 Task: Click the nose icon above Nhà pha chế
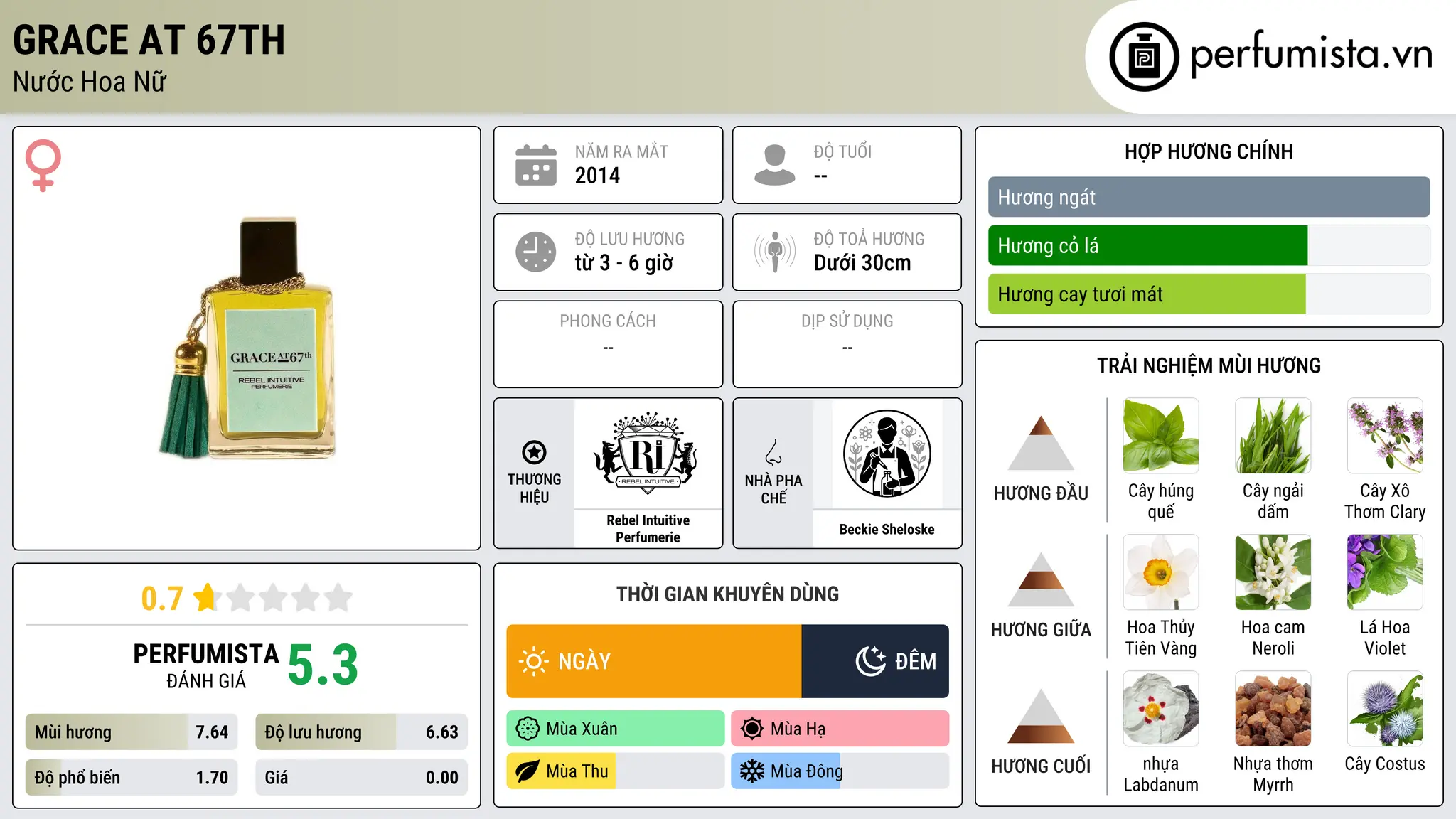coord(773,452)
